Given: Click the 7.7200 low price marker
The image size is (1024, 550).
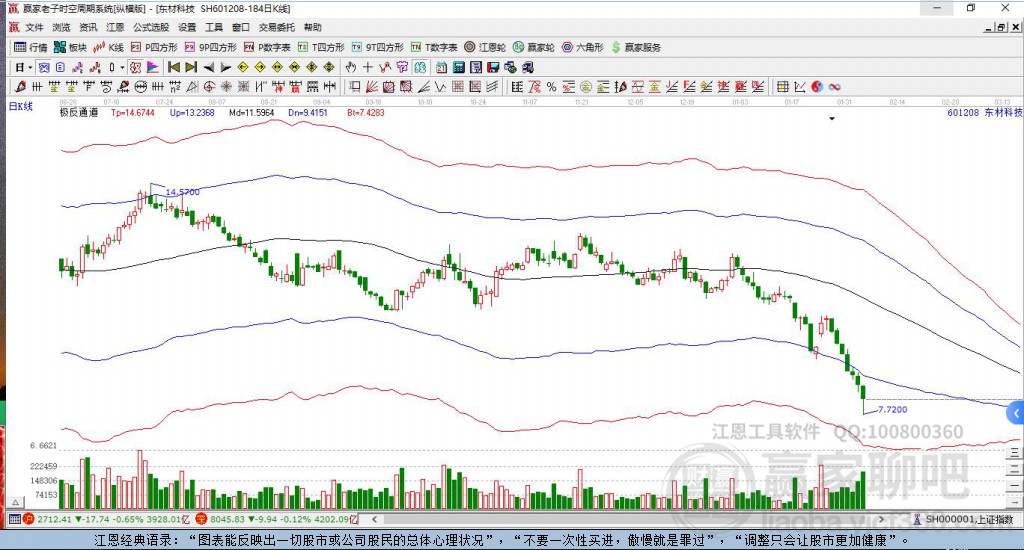Looking at the screenshot, I should pos(892,410).
